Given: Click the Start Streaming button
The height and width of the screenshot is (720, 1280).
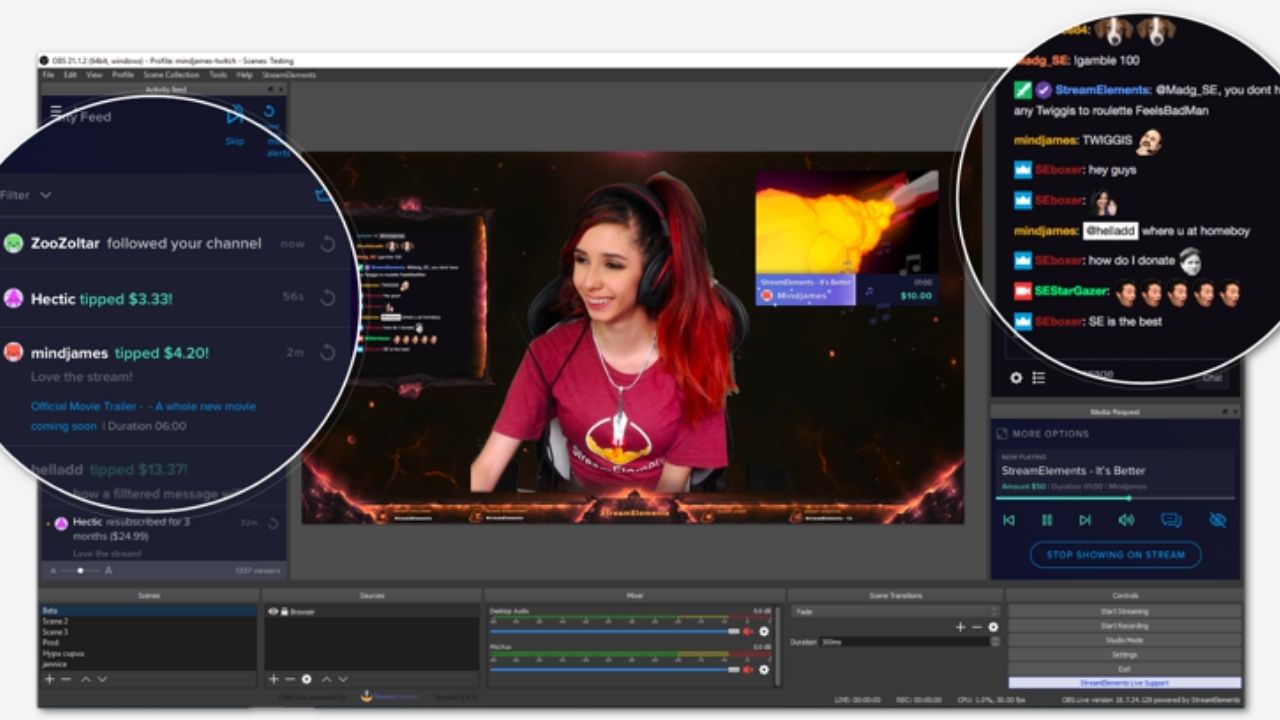Looking at the screenshot, I should [x=1124, y=611].
